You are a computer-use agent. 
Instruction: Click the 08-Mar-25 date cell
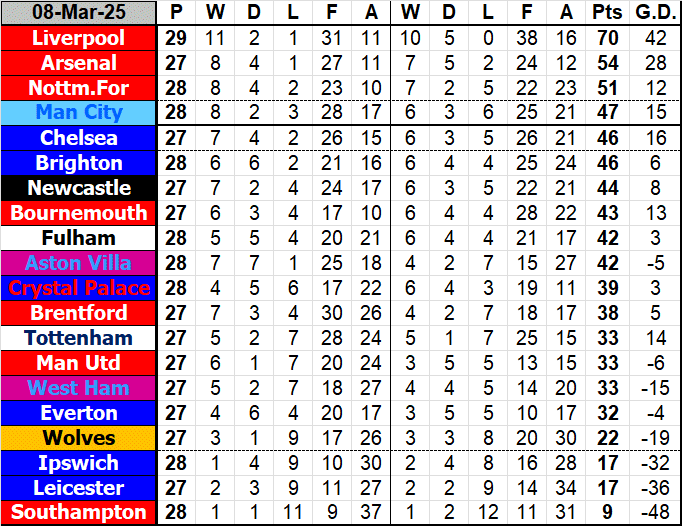click(79, 13)
